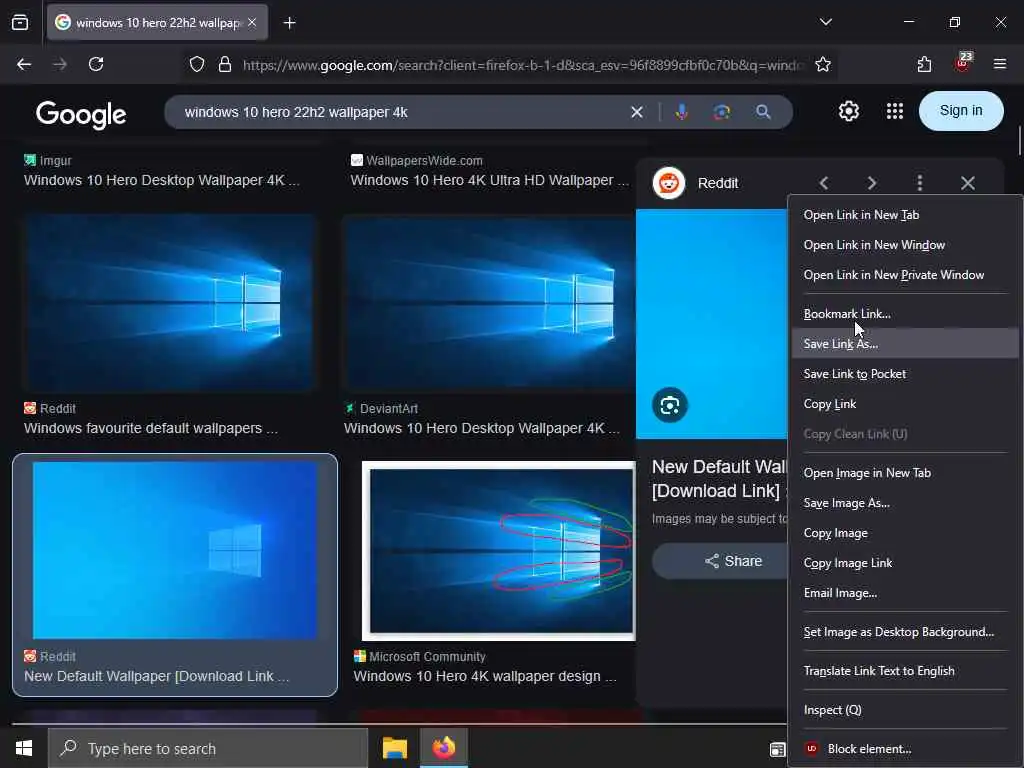Viewport: 1024px width, 768px height.
Task: Open the tracking protection shield icon
Action: click(x=197, y=64)
